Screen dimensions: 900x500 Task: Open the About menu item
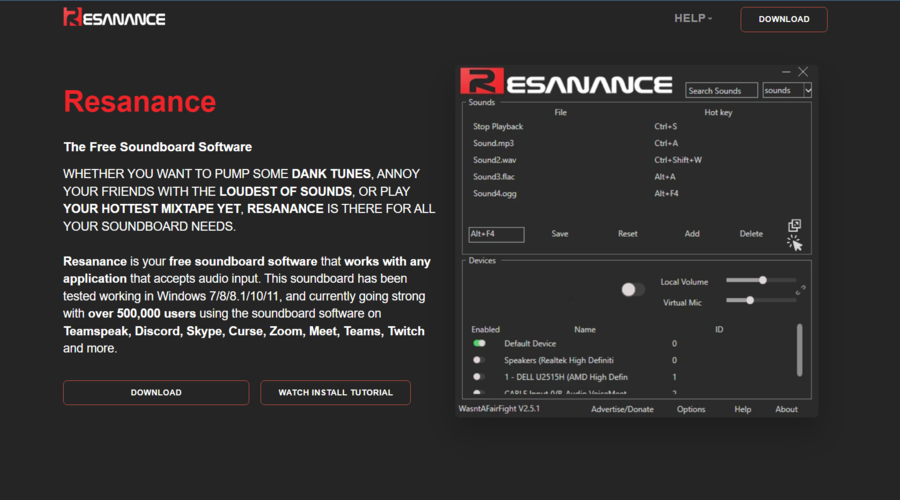tap(786, 409)
